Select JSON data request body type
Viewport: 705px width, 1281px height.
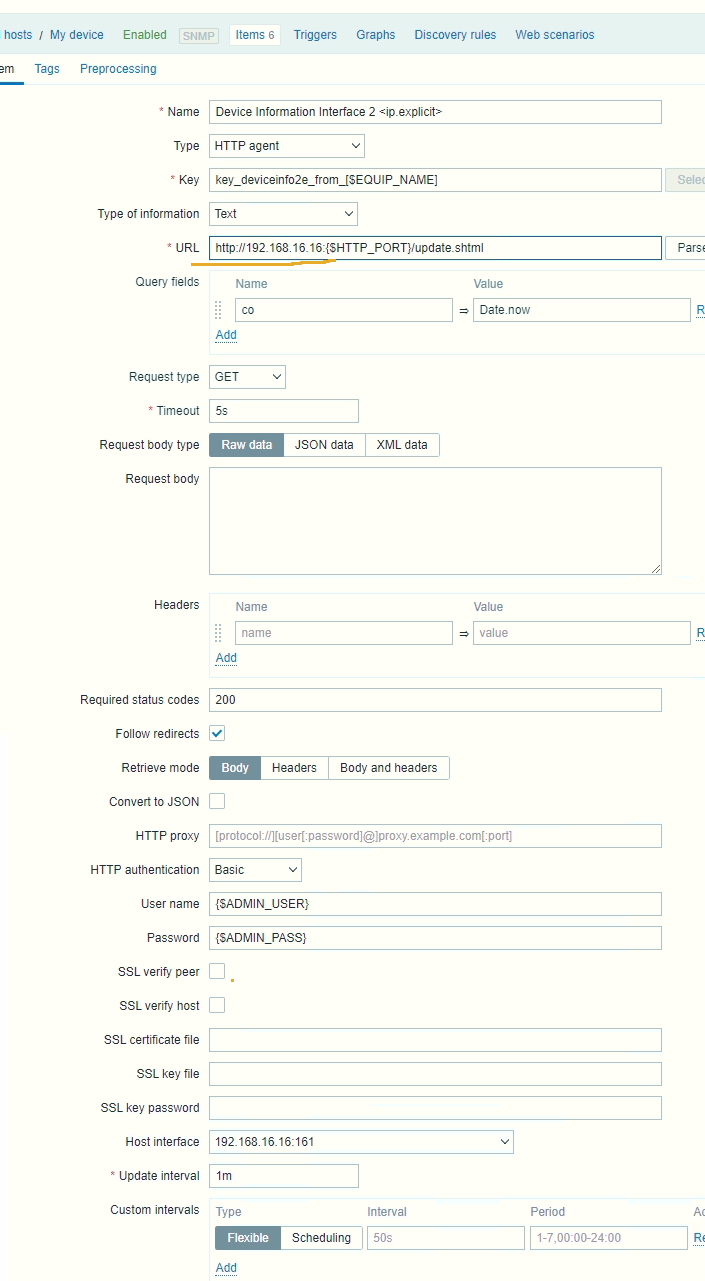pyautogui.click(x=324, y=445)
